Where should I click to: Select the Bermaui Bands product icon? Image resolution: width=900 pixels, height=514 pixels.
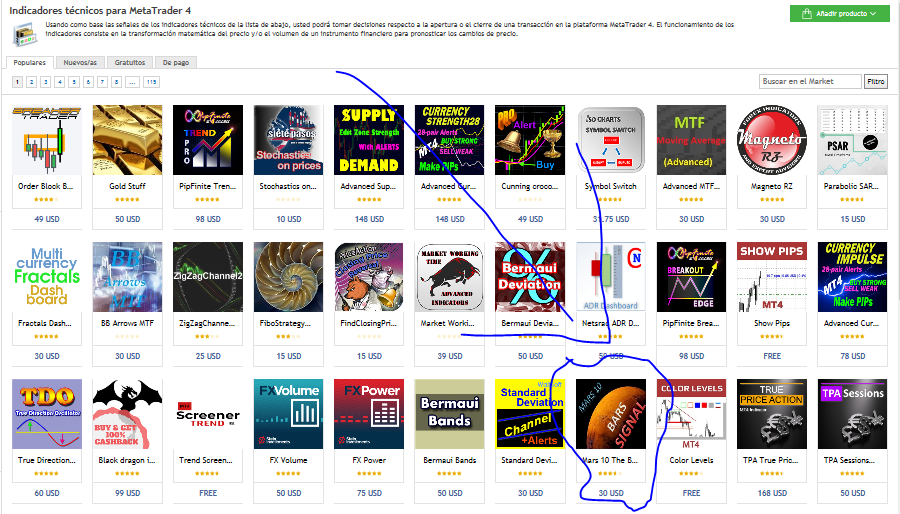click(449, 414)
